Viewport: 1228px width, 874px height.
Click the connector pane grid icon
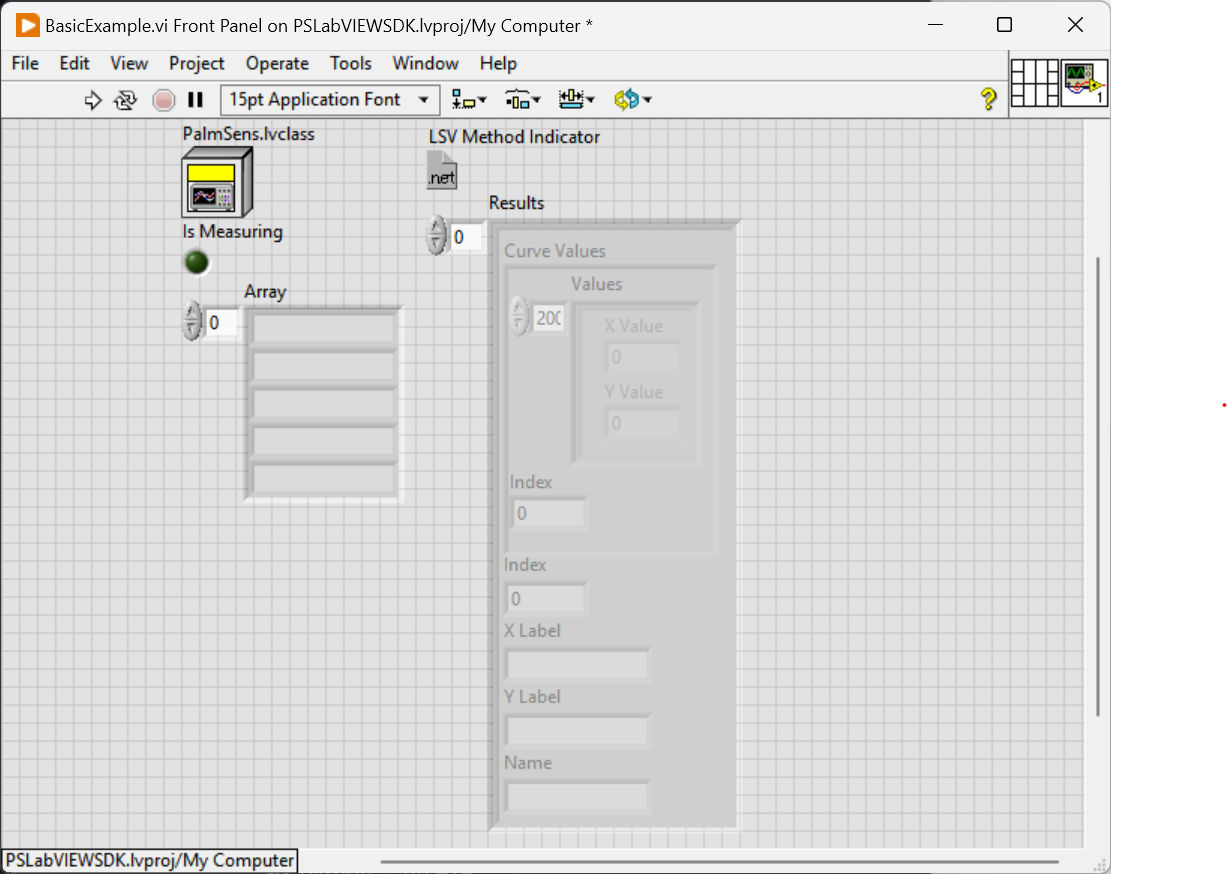1034,83
